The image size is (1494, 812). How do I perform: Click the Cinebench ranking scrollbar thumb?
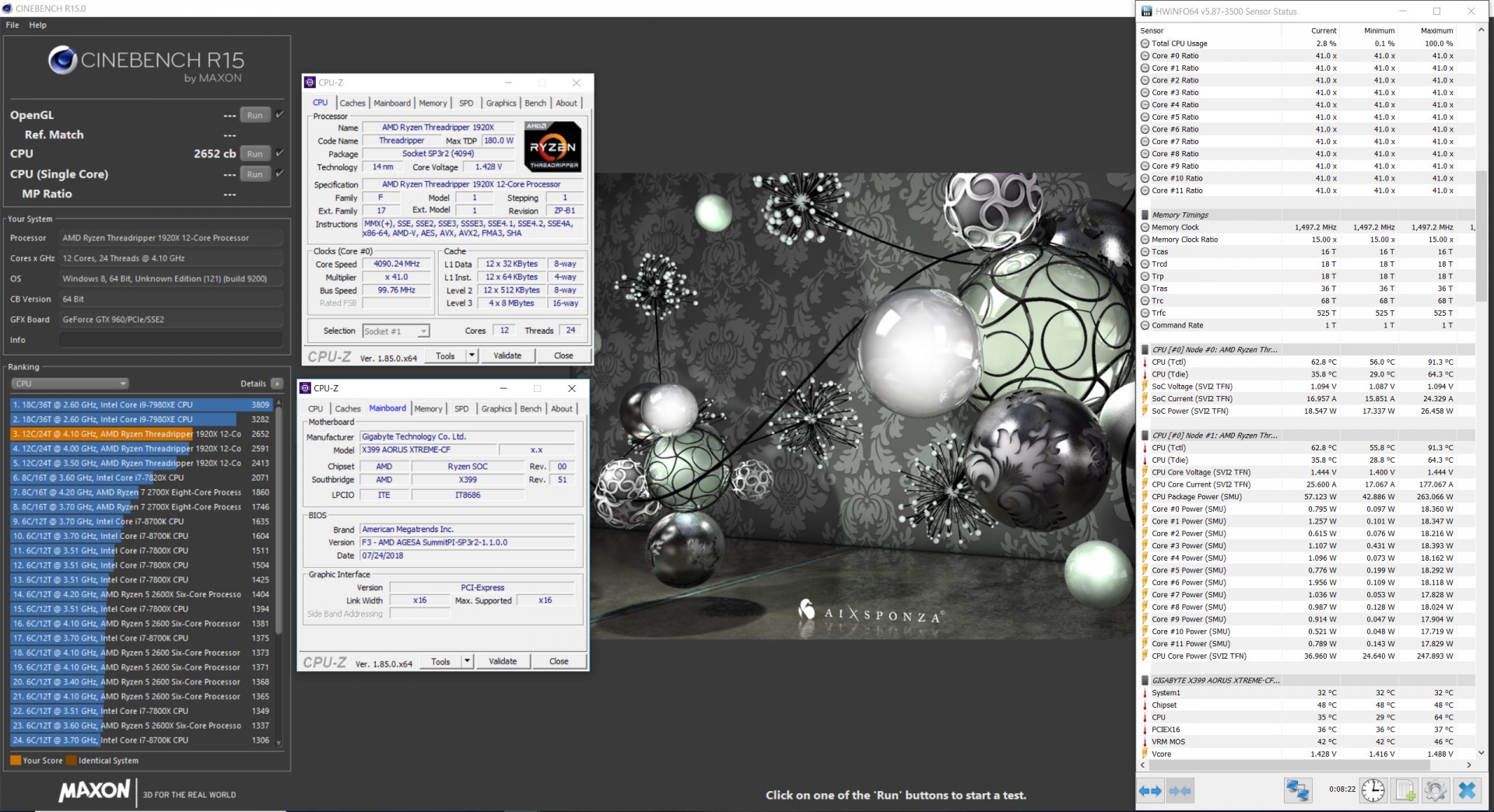279,521
